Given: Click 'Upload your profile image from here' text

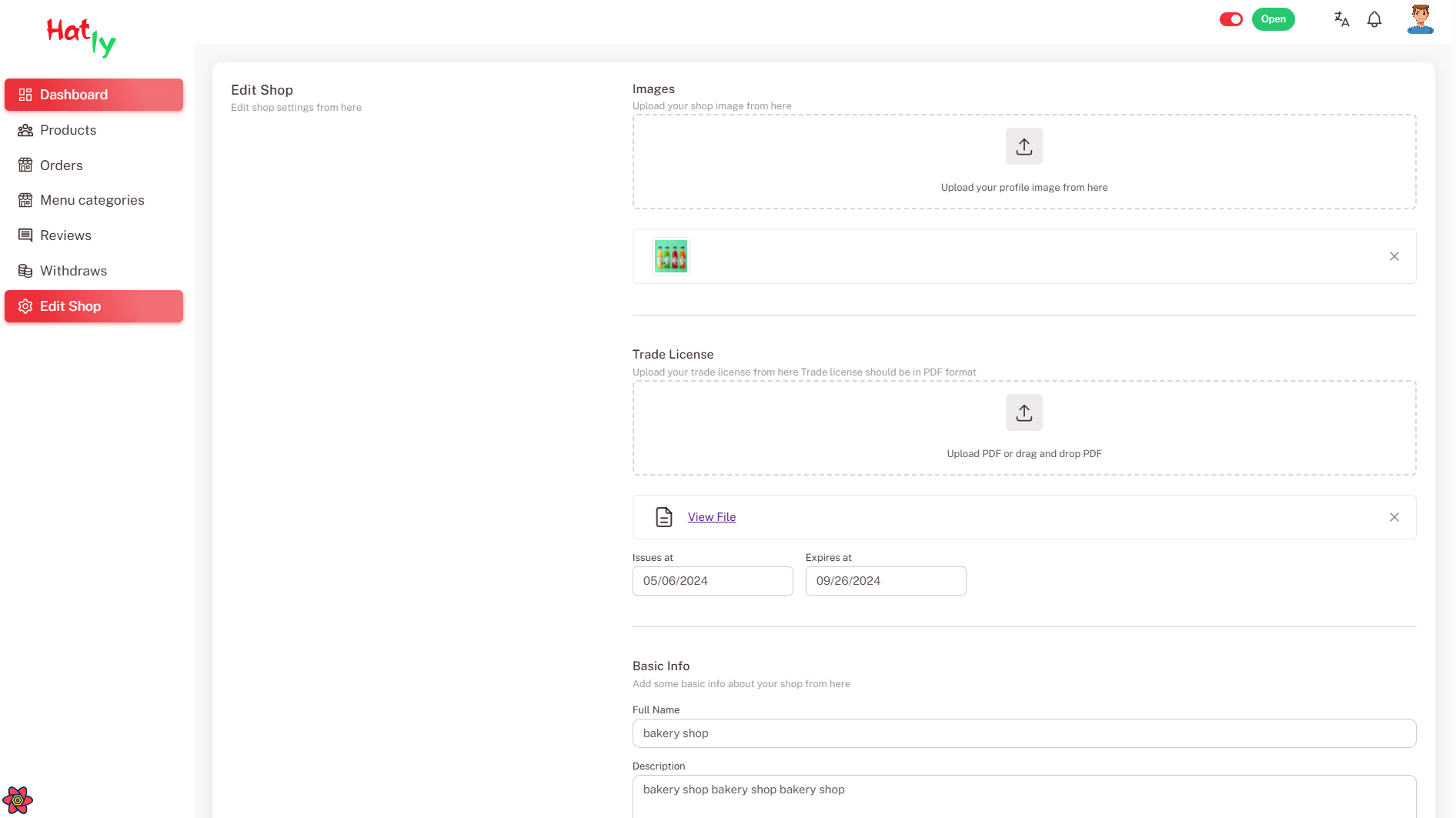Looking at the screenshot, I should pos(1024,188).
